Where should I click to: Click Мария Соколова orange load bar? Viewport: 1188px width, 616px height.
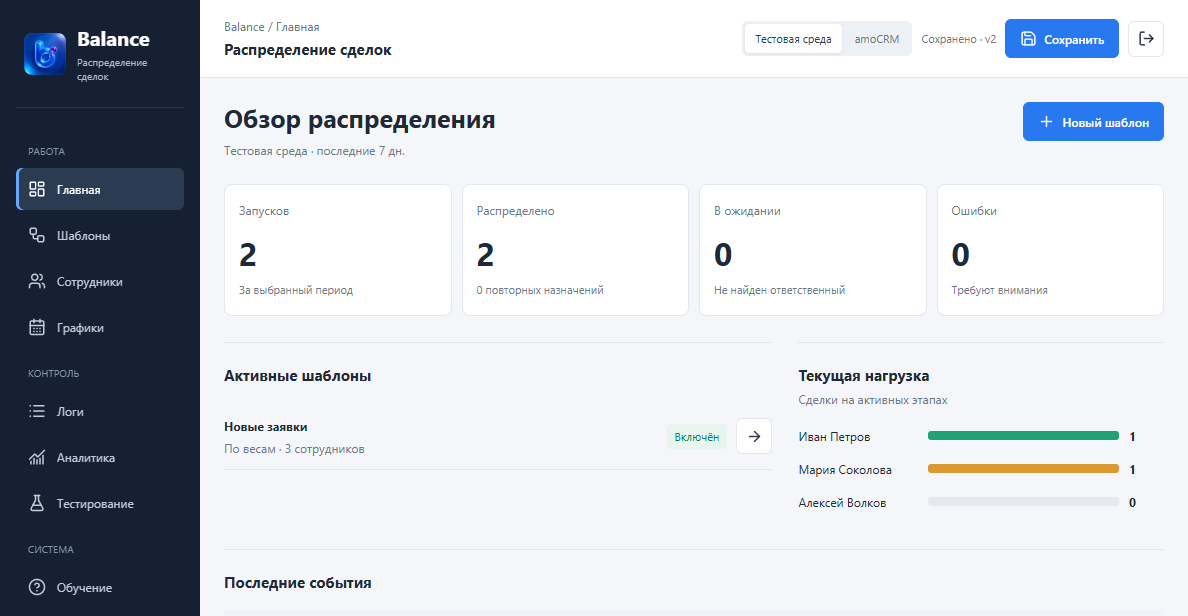coord(1024,469)
